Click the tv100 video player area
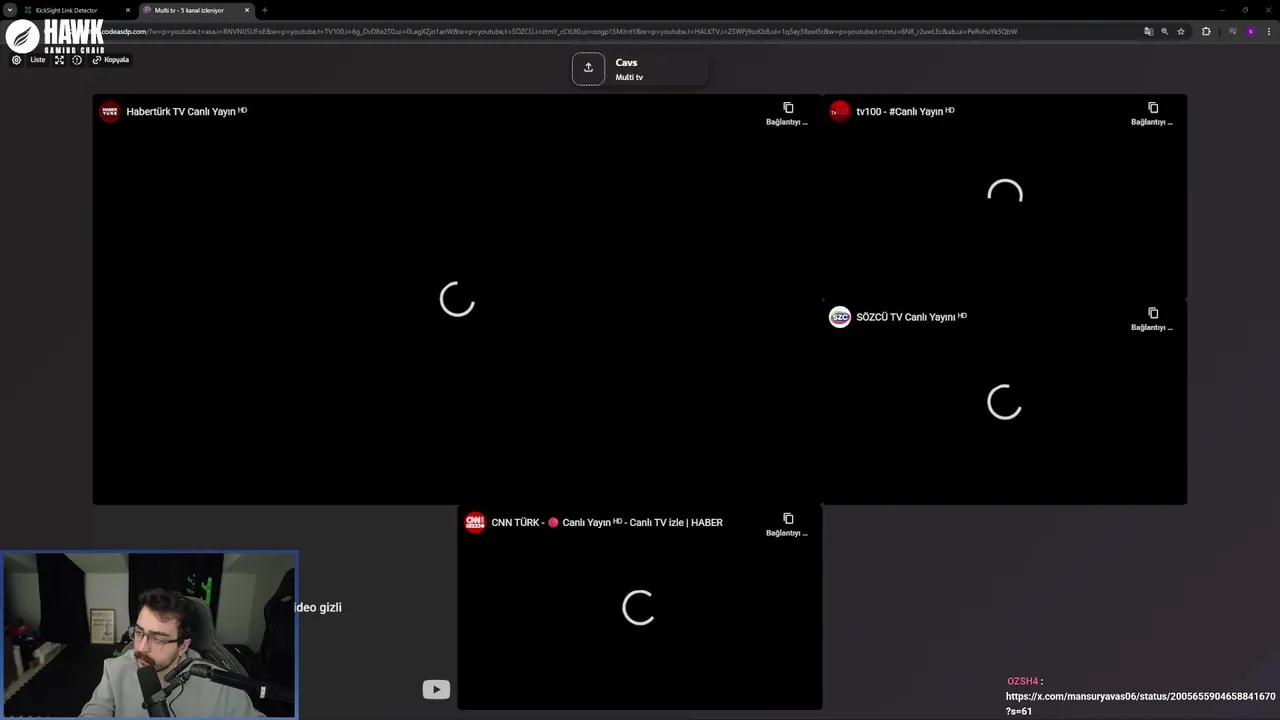This screenshot has width=1280, height=720. (1004, 197)
